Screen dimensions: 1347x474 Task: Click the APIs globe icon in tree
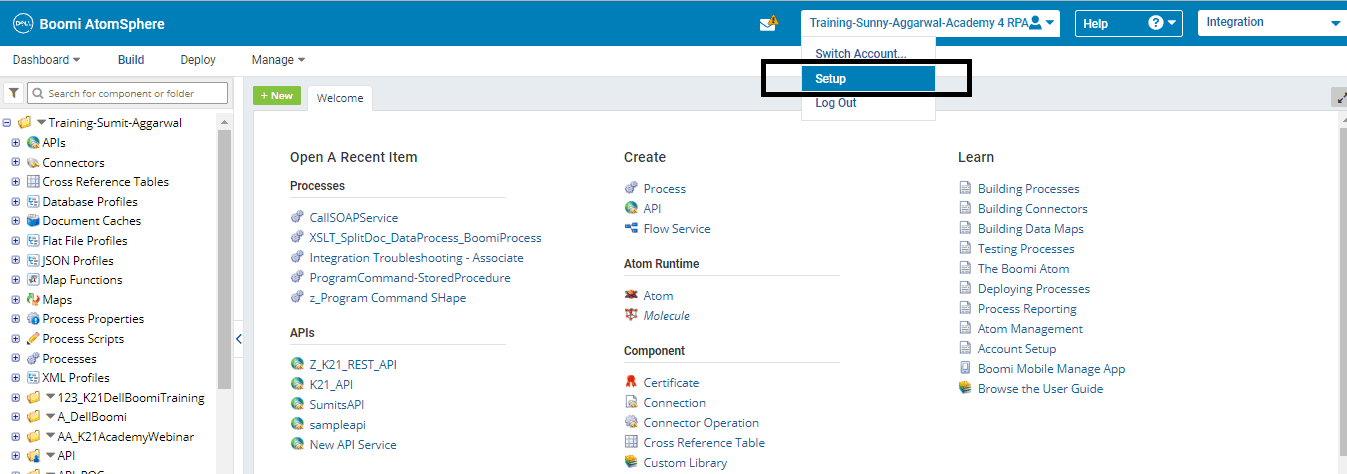coord(33,143)
